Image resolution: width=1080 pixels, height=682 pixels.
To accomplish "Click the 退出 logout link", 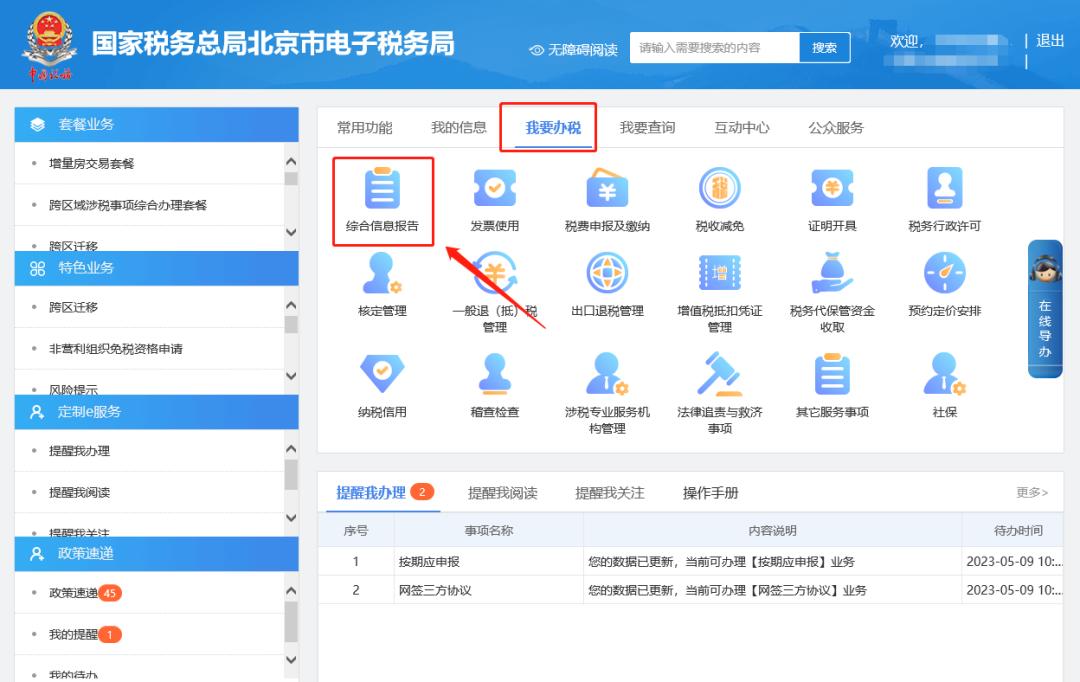I will pos(1050,41).
